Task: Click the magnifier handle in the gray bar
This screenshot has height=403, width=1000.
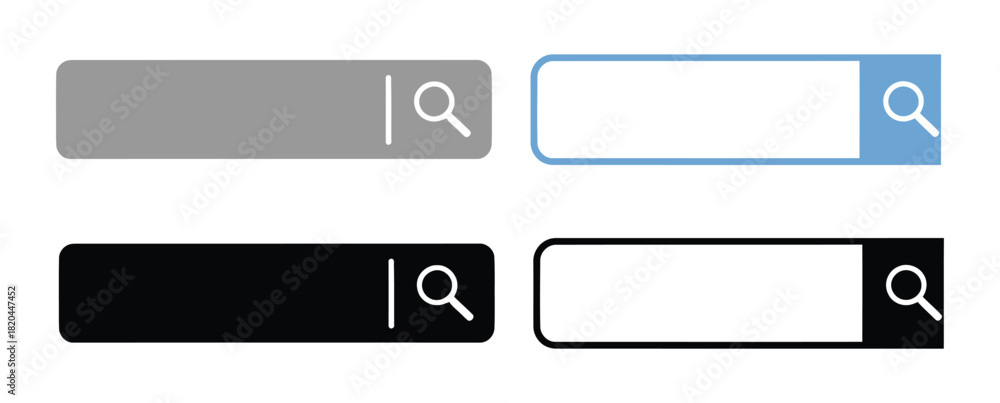Action: (x=457, y=124)
